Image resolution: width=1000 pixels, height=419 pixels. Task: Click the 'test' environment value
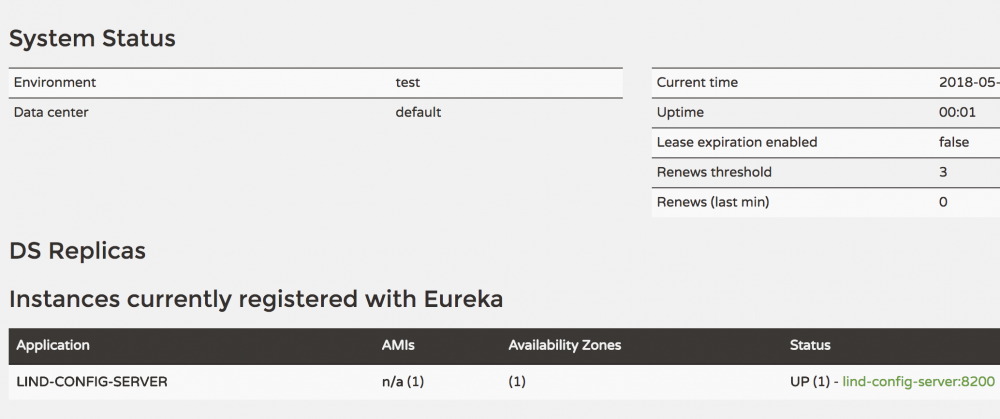[x=408, y=83]
